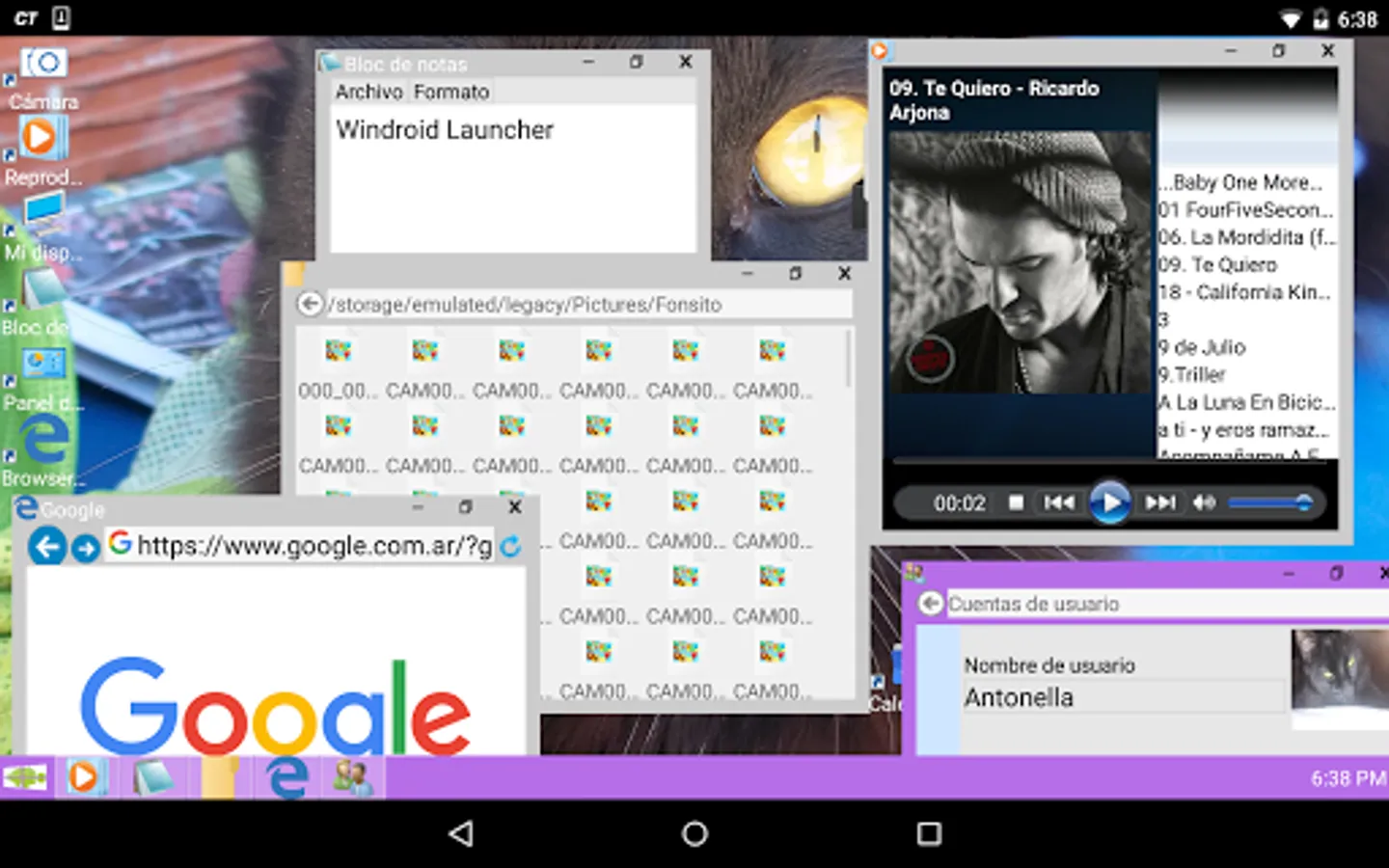Play the current track Te Quiero

pos(1109,502)
